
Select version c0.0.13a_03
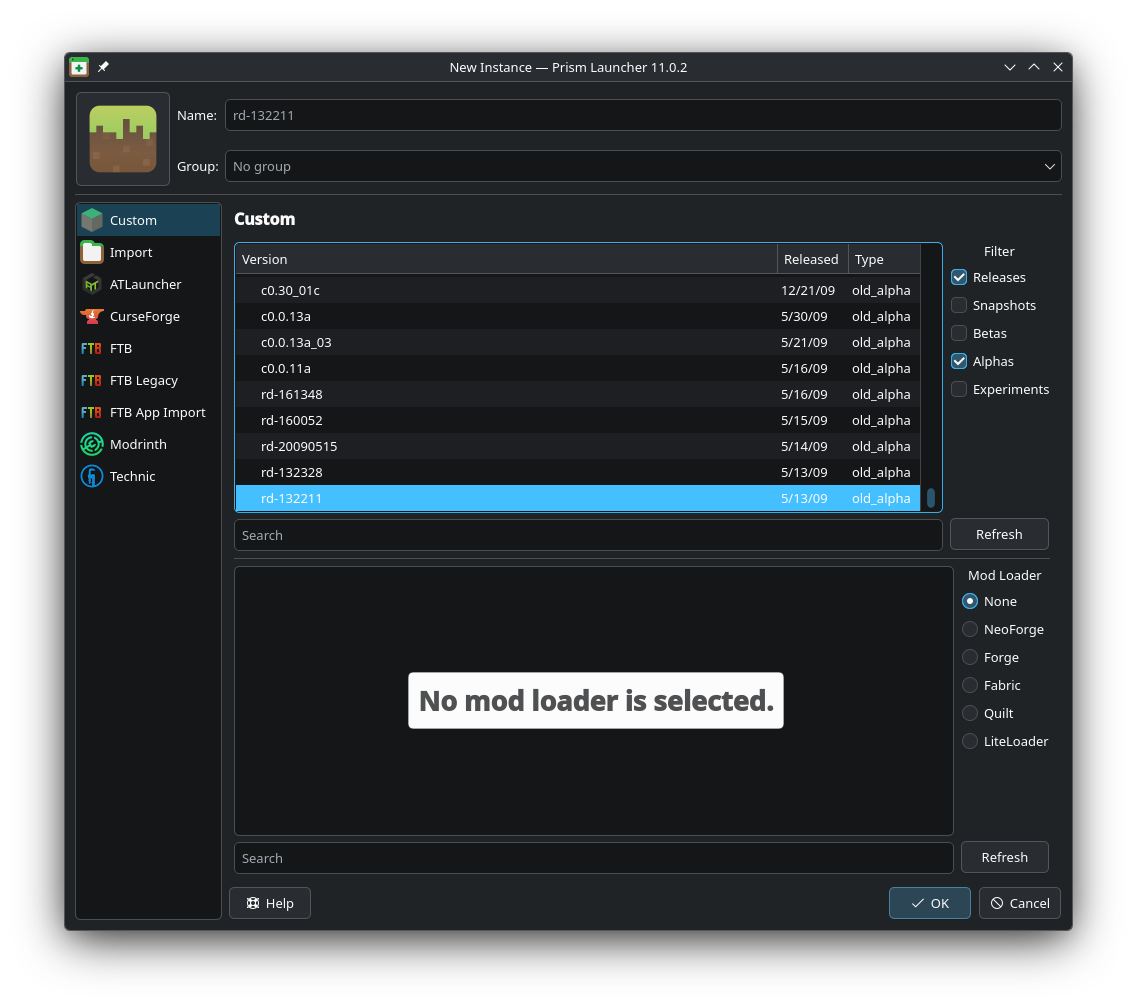coord(578,342)
